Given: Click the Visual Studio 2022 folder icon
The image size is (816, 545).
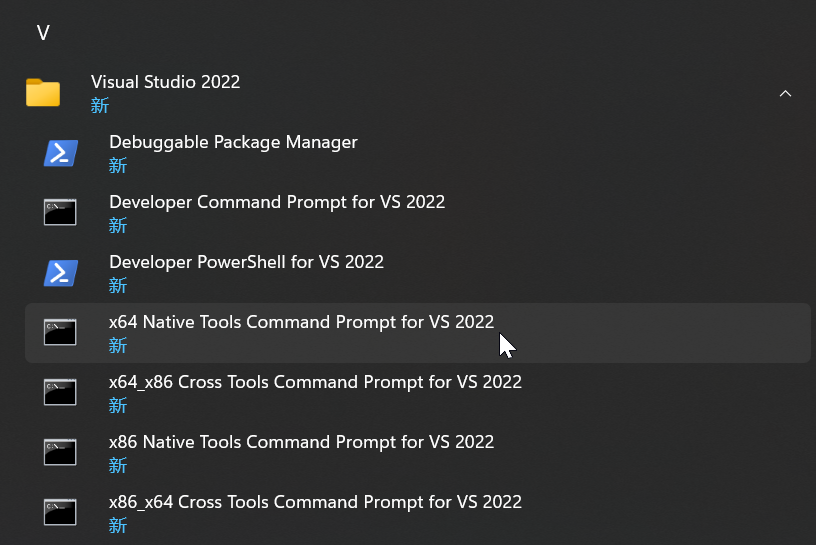Looking at the screenshot, I should click(43, 93).
